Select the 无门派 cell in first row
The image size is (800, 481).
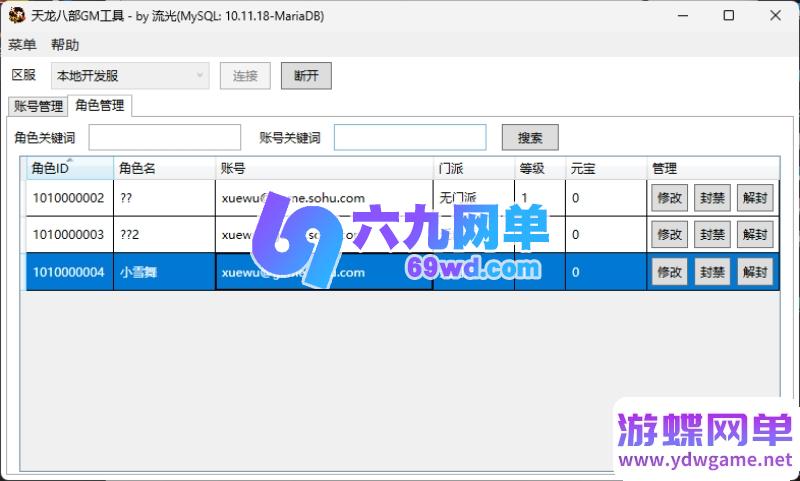[474, 198]
